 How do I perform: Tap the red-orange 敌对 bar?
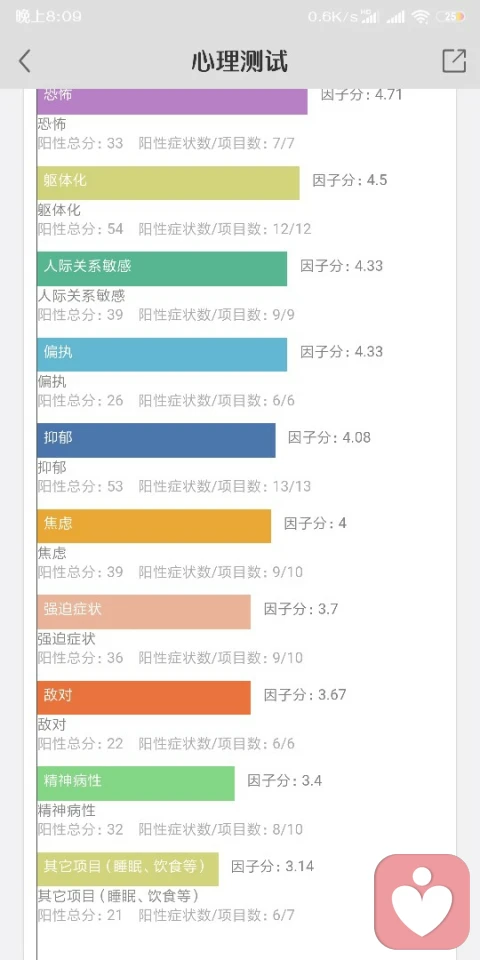[144, 697]
